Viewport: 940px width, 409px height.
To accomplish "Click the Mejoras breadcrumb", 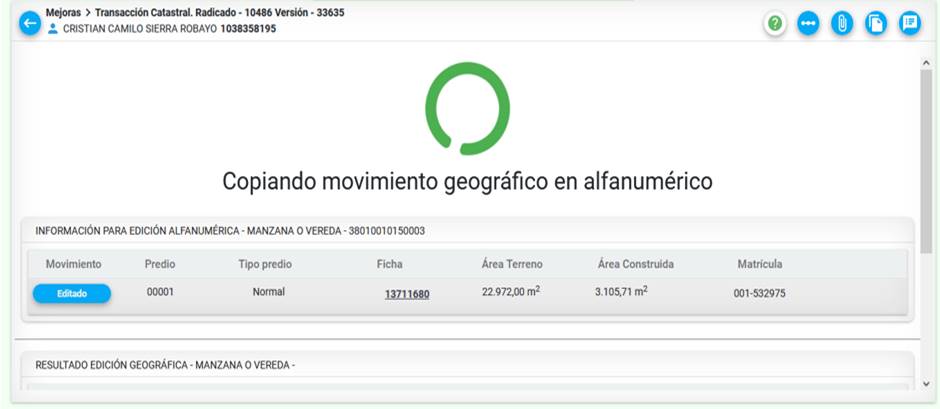I will click(x=64, y=12).
